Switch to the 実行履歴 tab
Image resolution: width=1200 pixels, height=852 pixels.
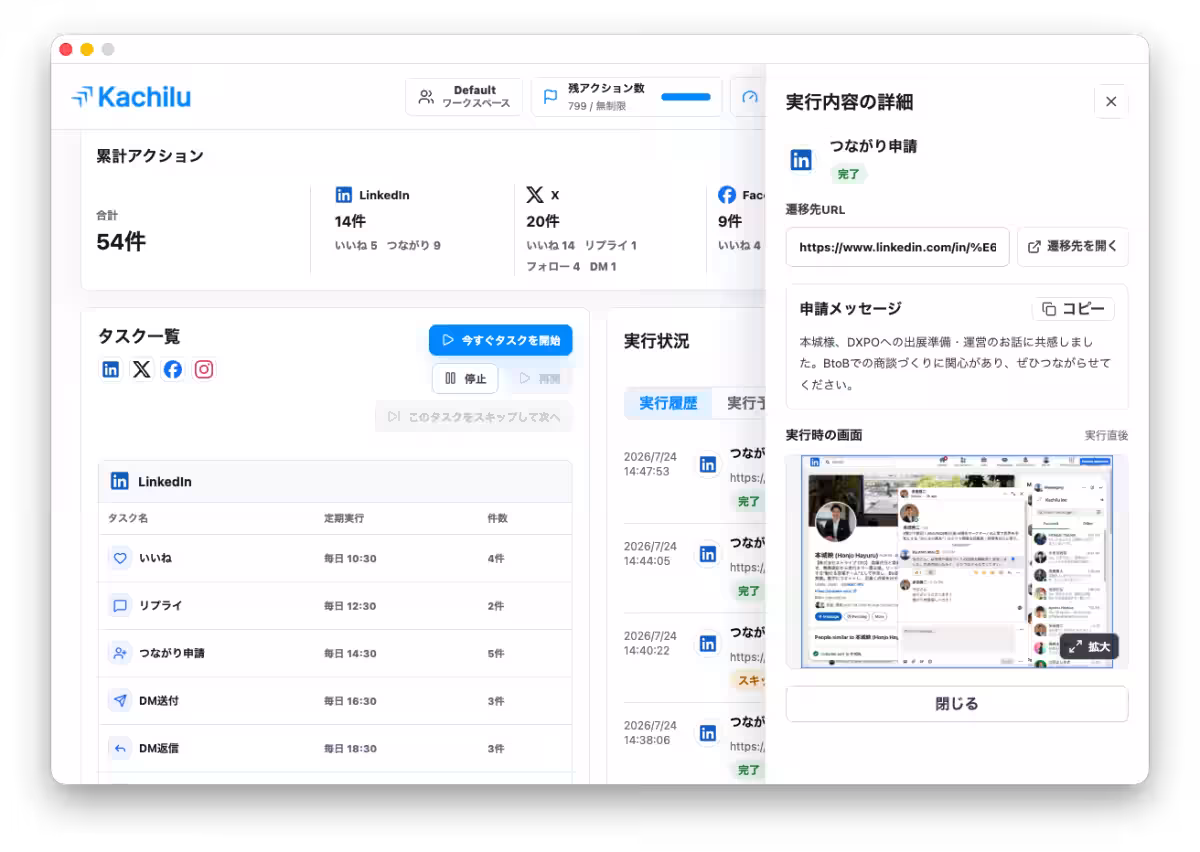click(668, 403)
